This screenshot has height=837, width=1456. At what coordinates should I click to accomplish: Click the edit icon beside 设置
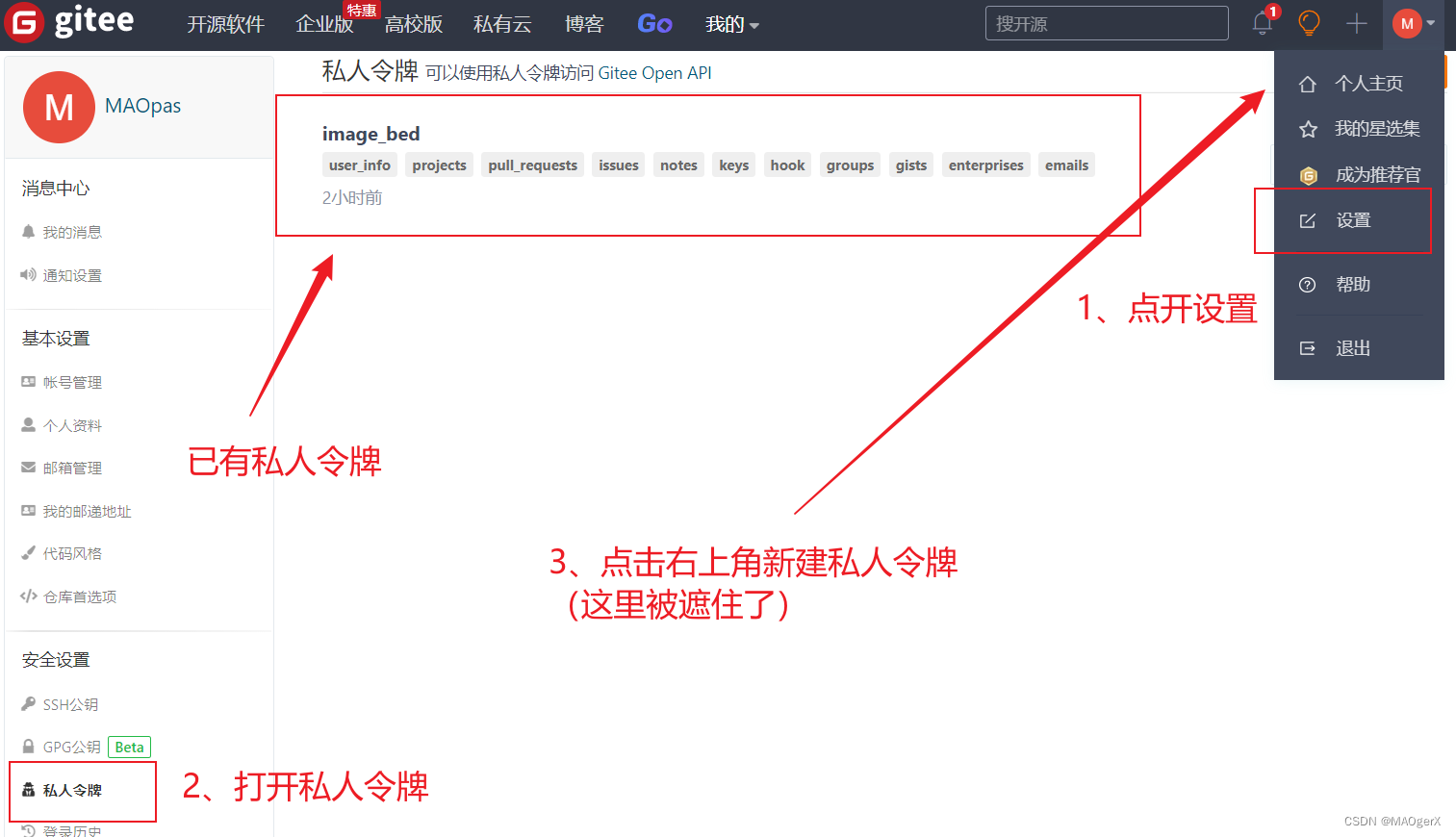point(1307,220)
